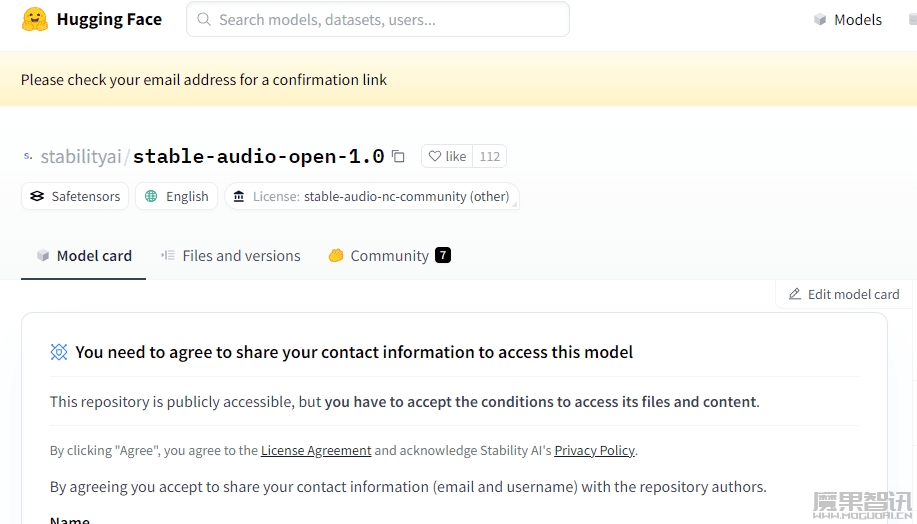917x524 pixels.
Task: Click 'By agreeing you accept to share' sentence
Action: tap(408, 487)
